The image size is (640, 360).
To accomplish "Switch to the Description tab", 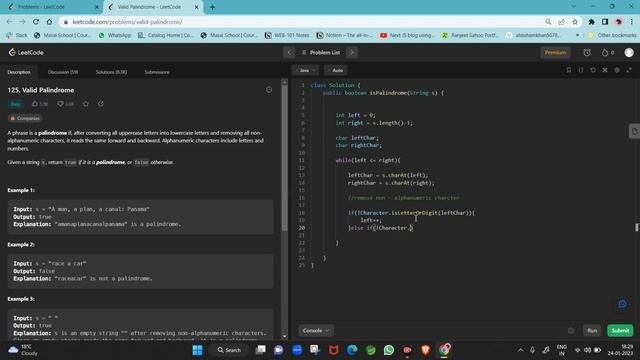I will (x=19, y=72).
